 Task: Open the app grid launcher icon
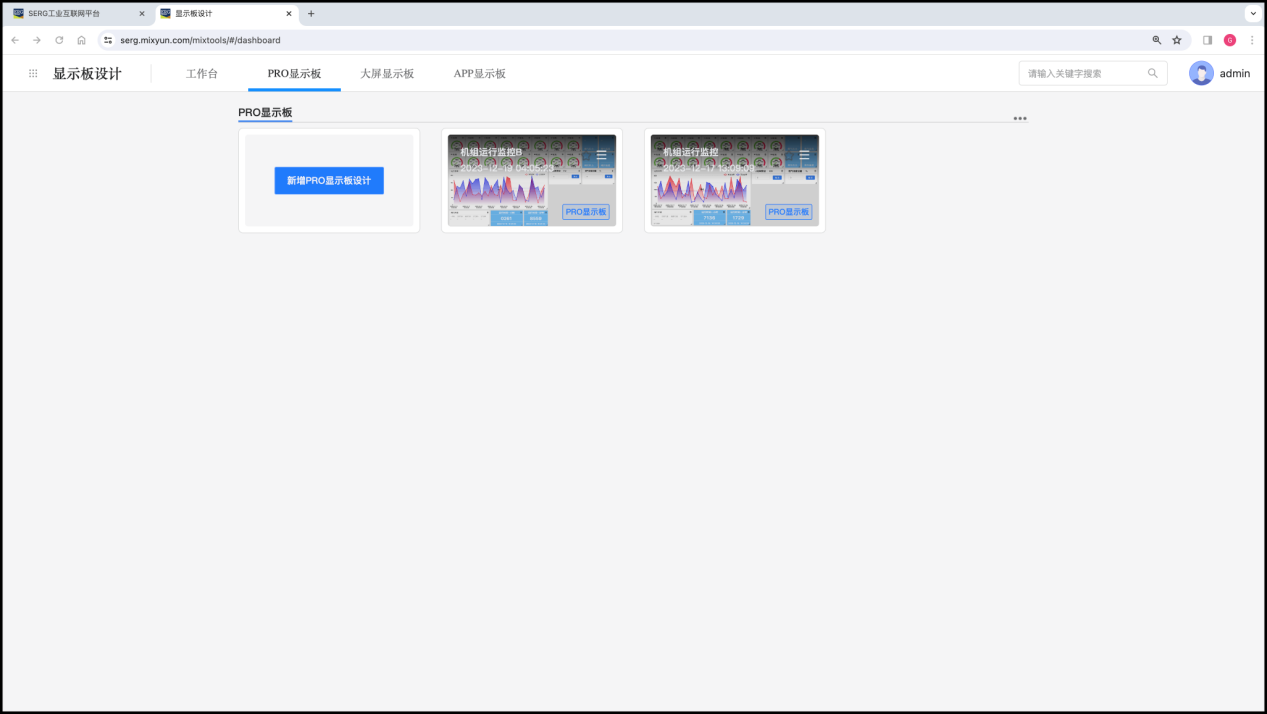coord(33,73)
